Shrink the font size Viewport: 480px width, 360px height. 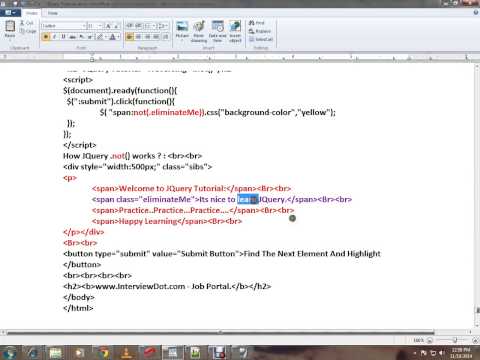tap(116, 26)
